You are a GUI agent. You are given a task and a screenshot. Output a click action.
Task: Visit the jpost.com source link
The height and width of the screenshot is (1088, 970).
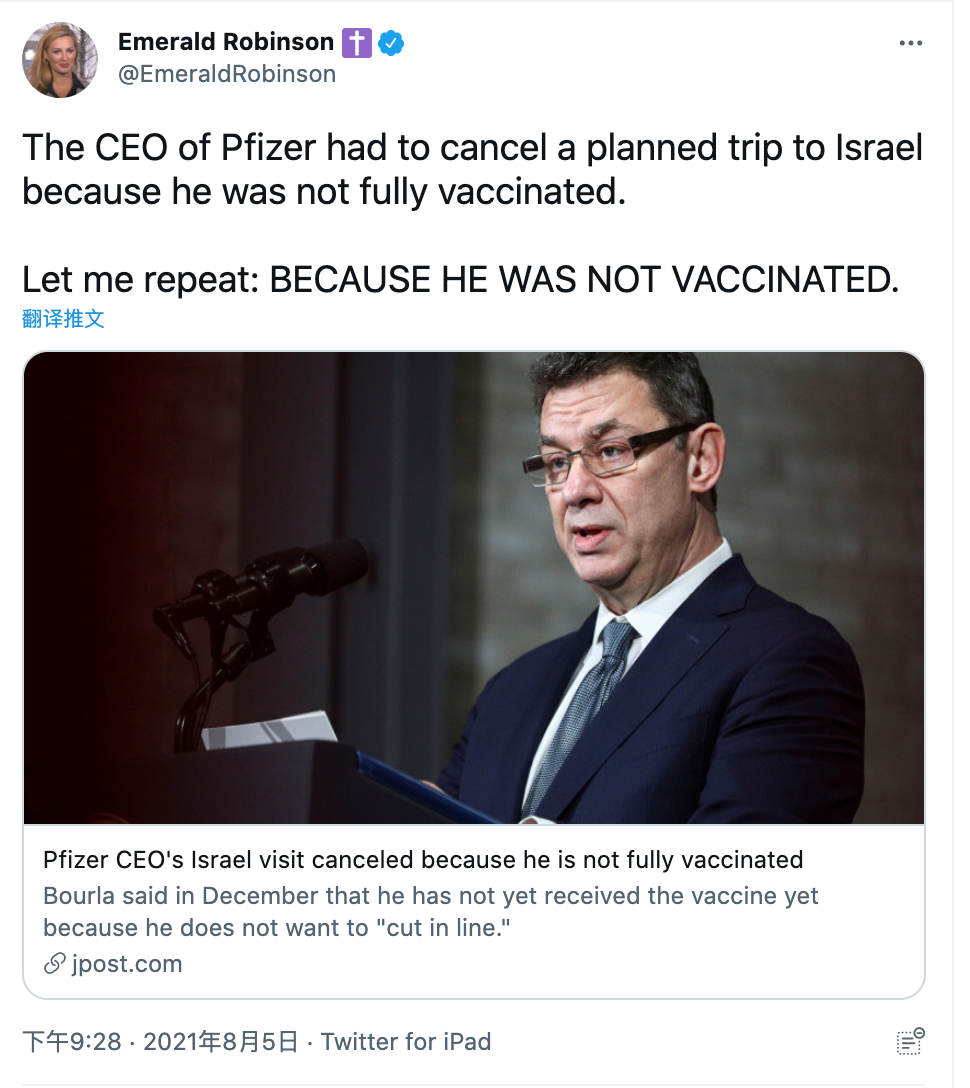pyautogui.click(x=127, y=965)
